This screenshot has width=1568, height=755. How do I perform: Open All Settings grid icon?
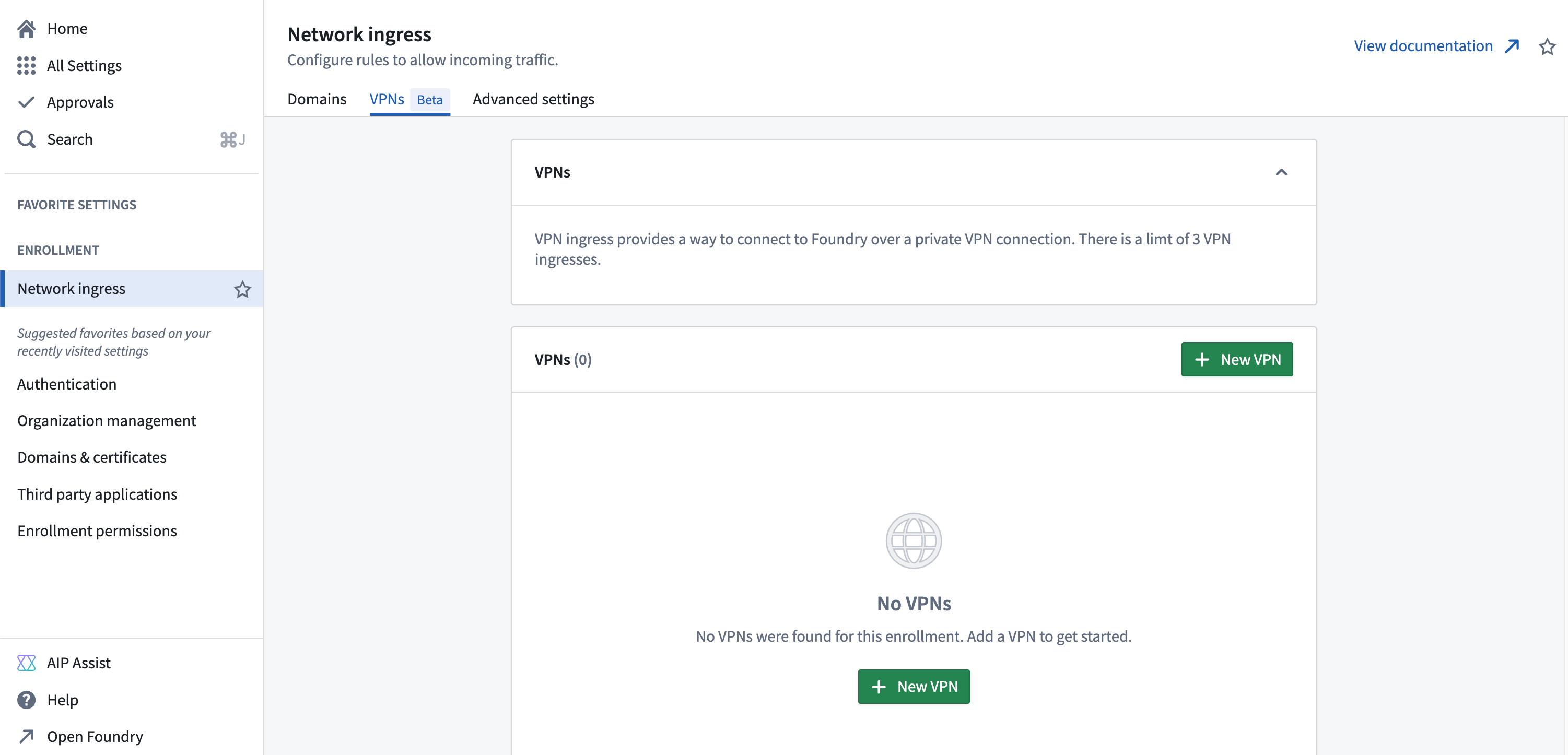click(26, 65)
